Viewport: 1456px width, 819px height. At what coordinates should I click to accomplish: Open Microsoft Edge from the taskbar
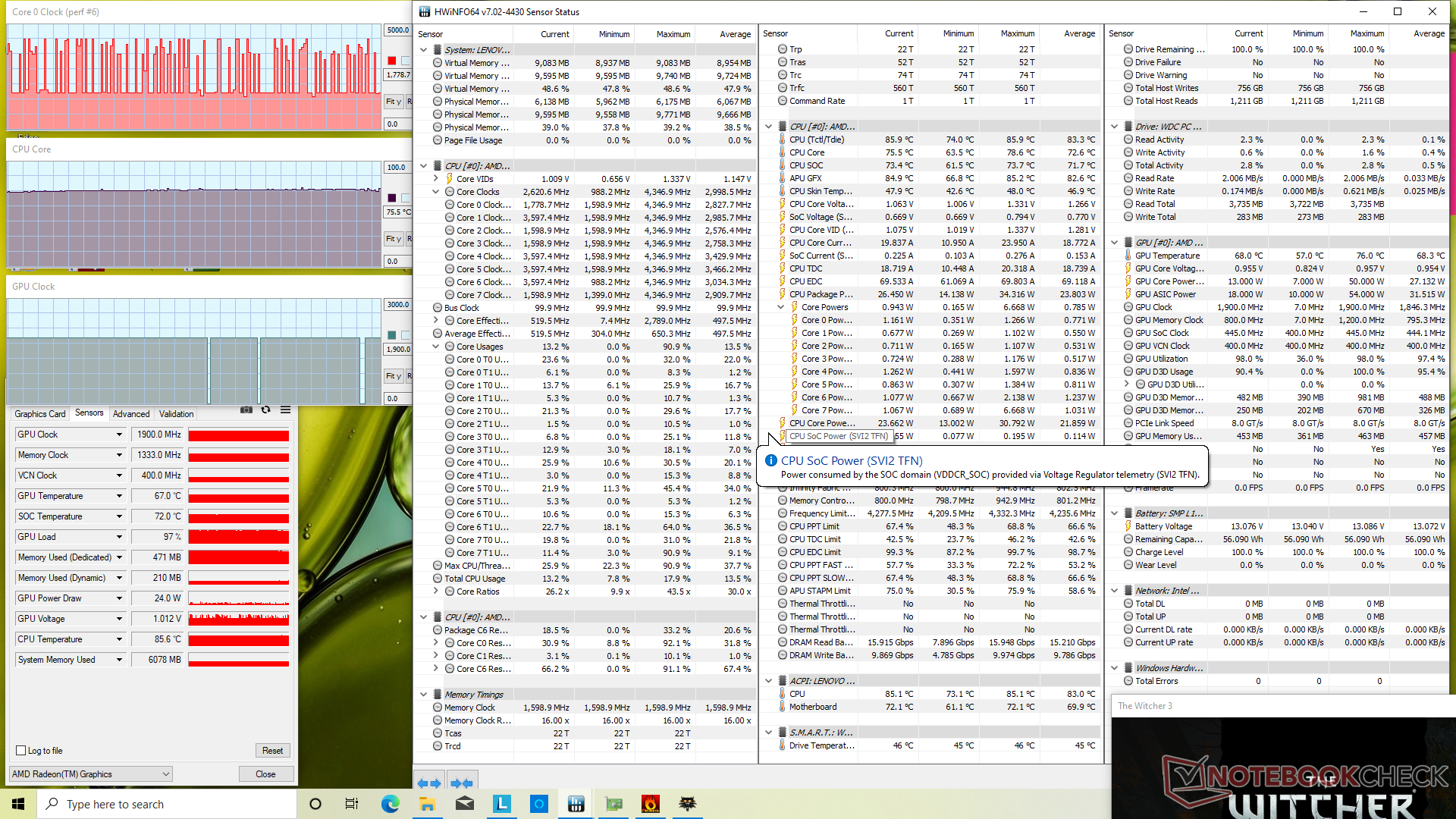390,804
